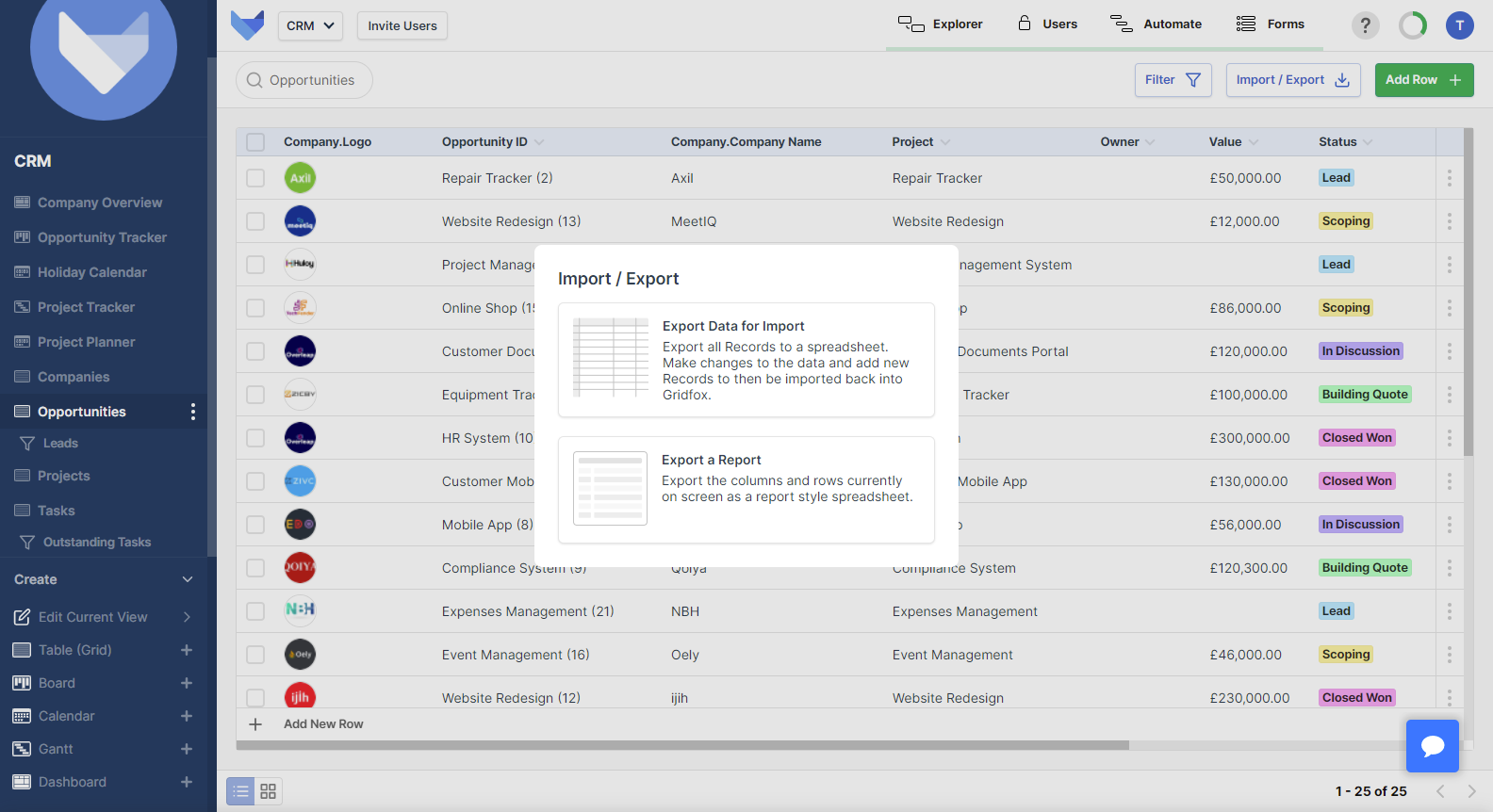Expand Edit Current View arrow
Screen dimensions: 1493x812
pyautogui.click(x=187, y=617)
